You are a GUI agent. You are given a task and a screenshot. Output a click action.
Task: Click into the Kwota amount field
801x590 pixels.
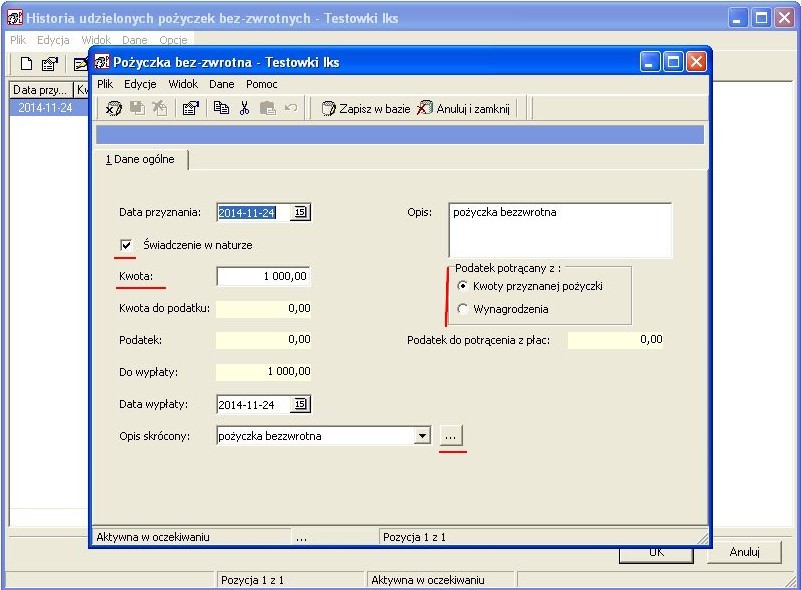(263, 276)
